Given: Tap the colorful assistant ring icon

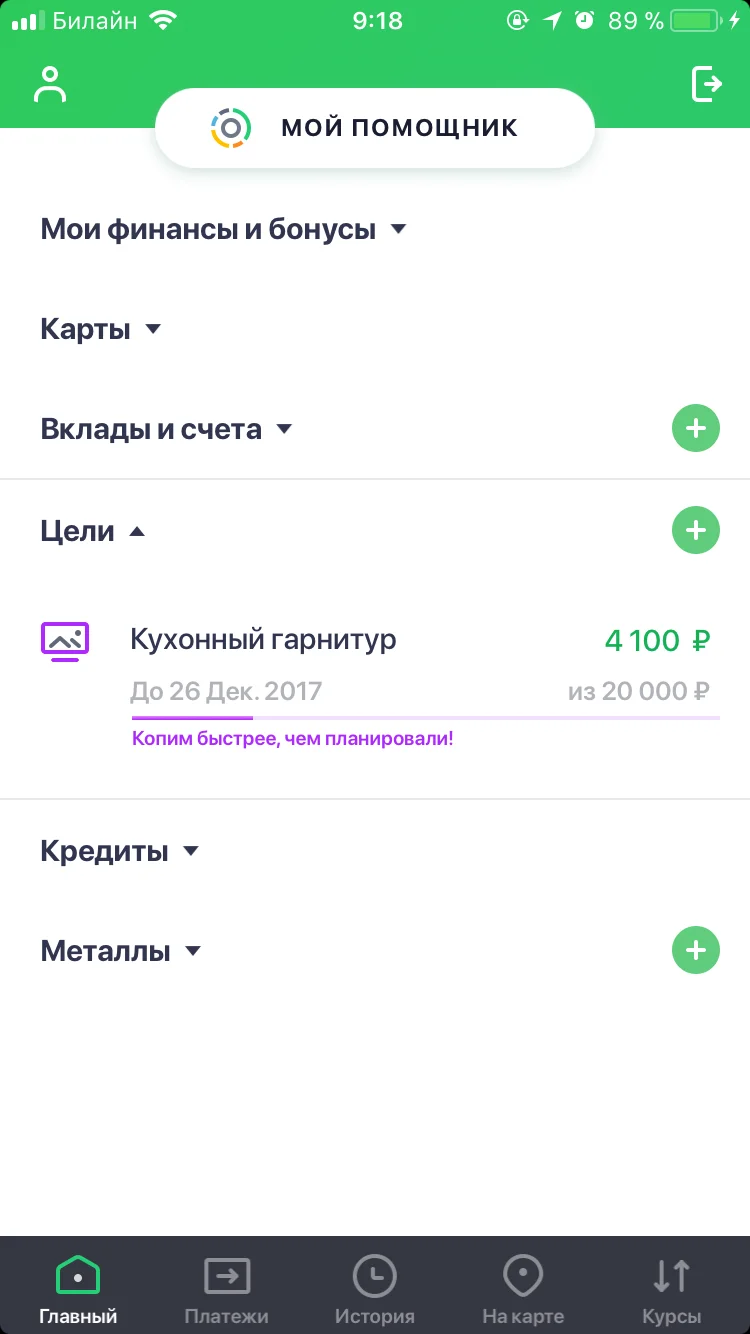Looking at the screenshot, I should tap(231, 127).
